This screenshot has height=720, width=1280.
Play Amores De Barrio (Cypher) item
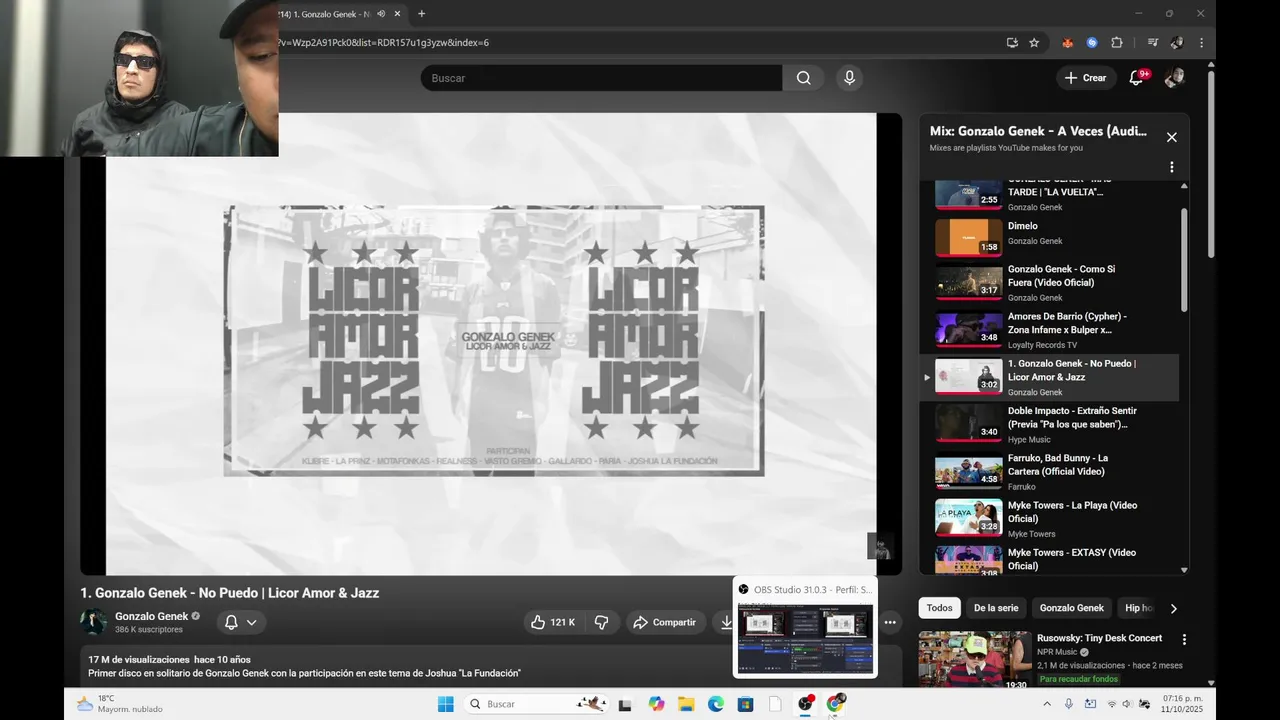[x=1050, y=330]
